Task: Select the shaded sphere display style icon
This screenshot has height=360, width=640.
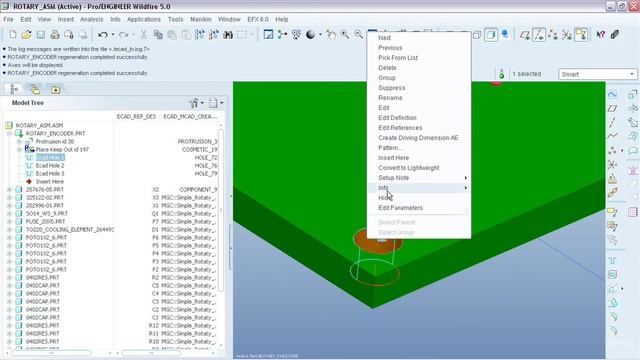Action: pos(311,35)
